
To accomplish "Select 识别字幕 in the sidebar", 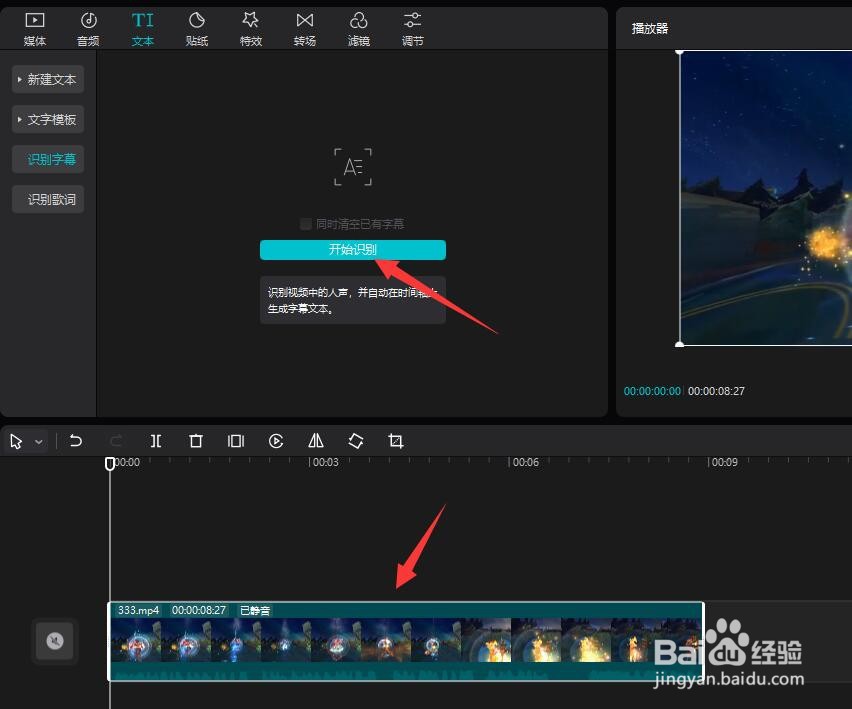I will (48, 159).
